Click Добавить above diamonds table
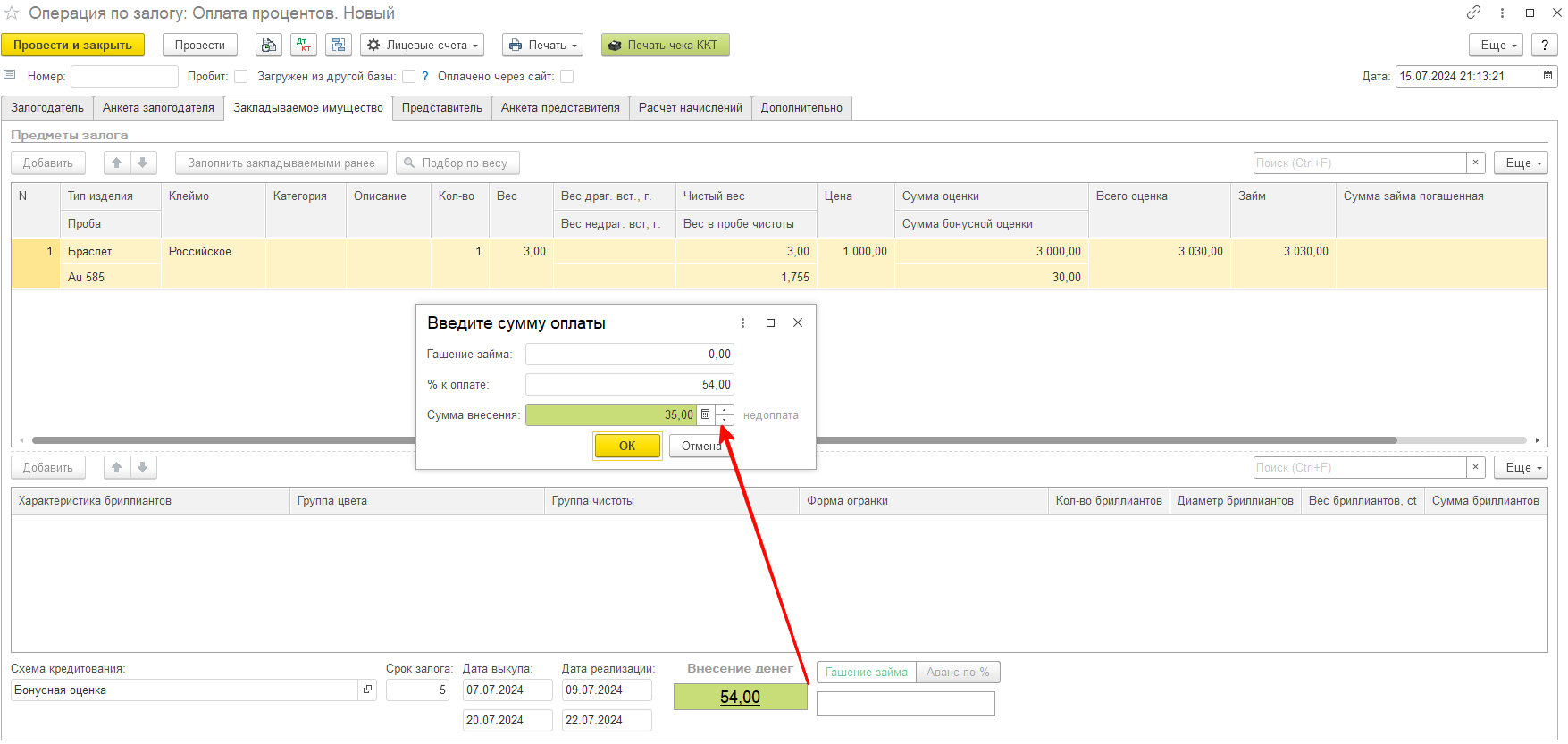 click(x=48, y=467)
